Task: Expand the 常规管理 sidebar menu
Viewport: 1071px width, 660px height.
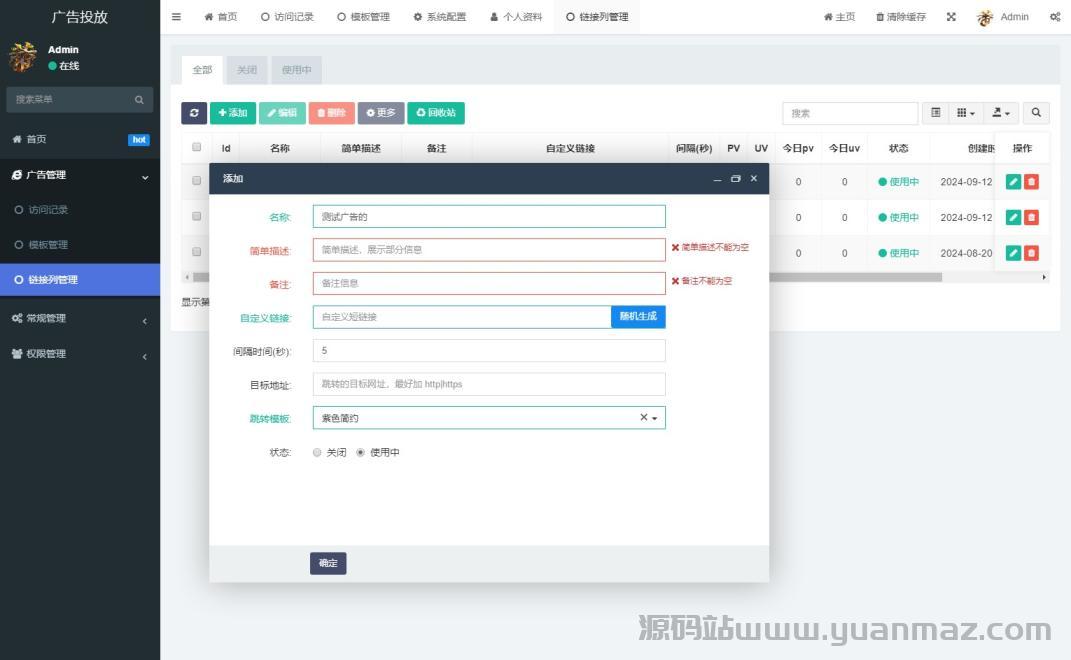Action: tap(80, 318)
